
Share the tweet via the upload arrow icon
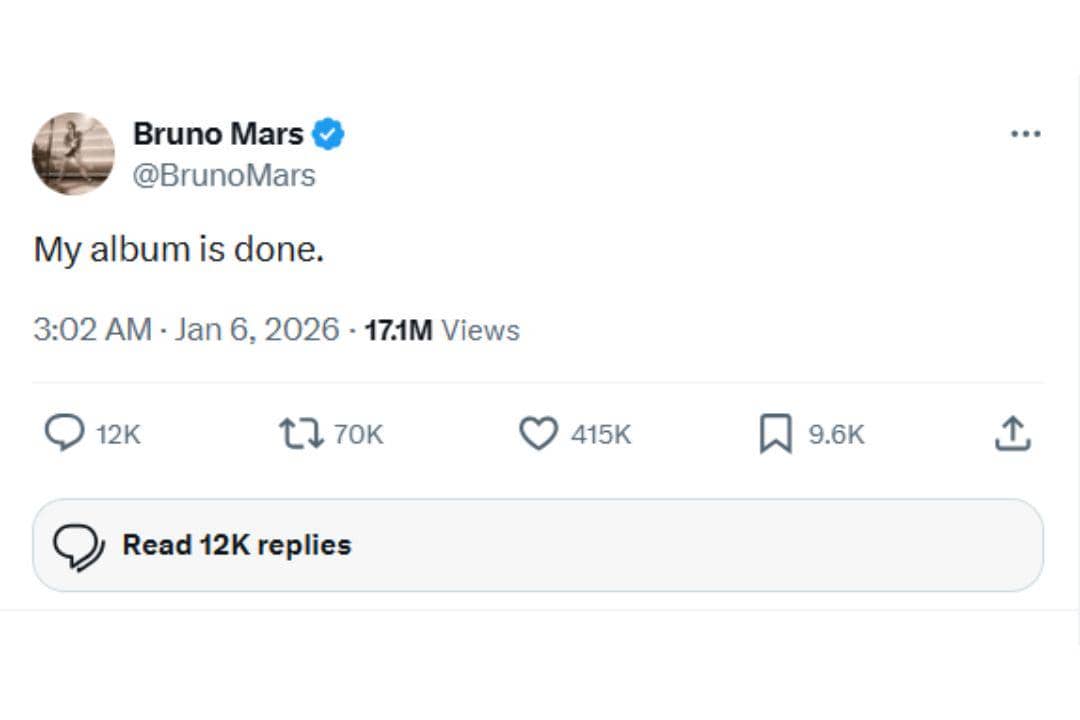[x=1012, y=433]
